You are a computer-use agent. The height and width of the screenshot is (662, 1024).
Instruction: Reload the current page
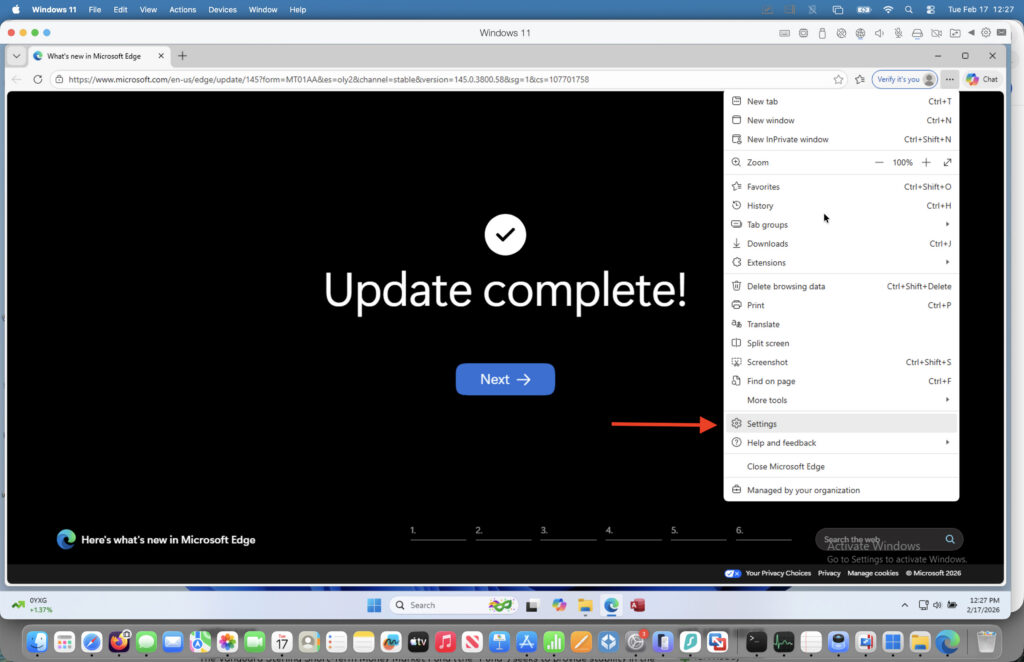37,79
